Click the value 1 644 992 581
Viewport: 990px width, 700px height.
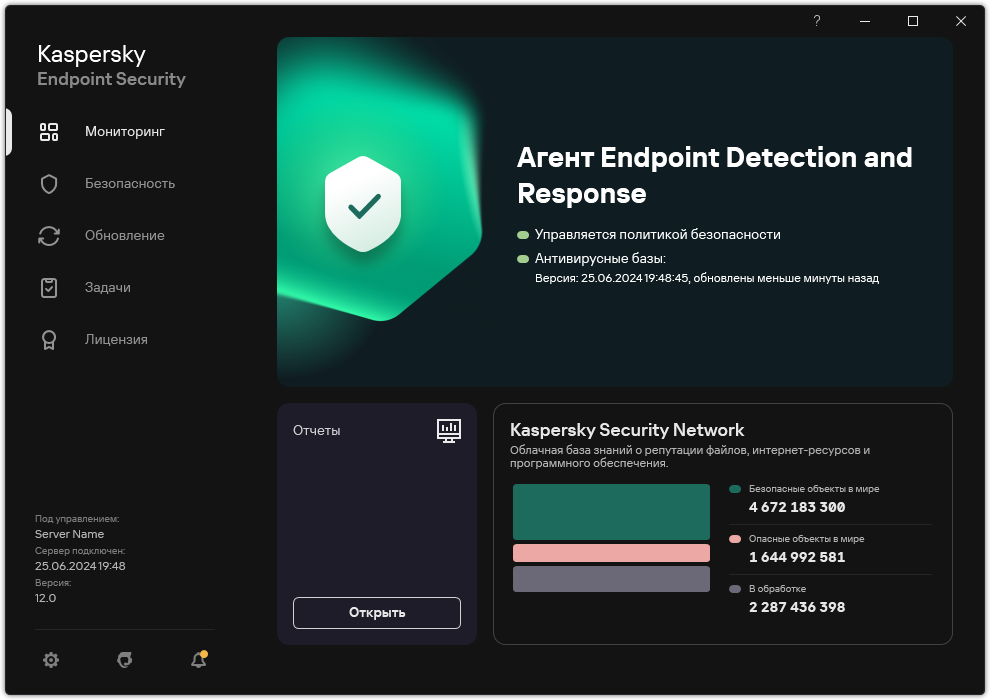[797, 557]
